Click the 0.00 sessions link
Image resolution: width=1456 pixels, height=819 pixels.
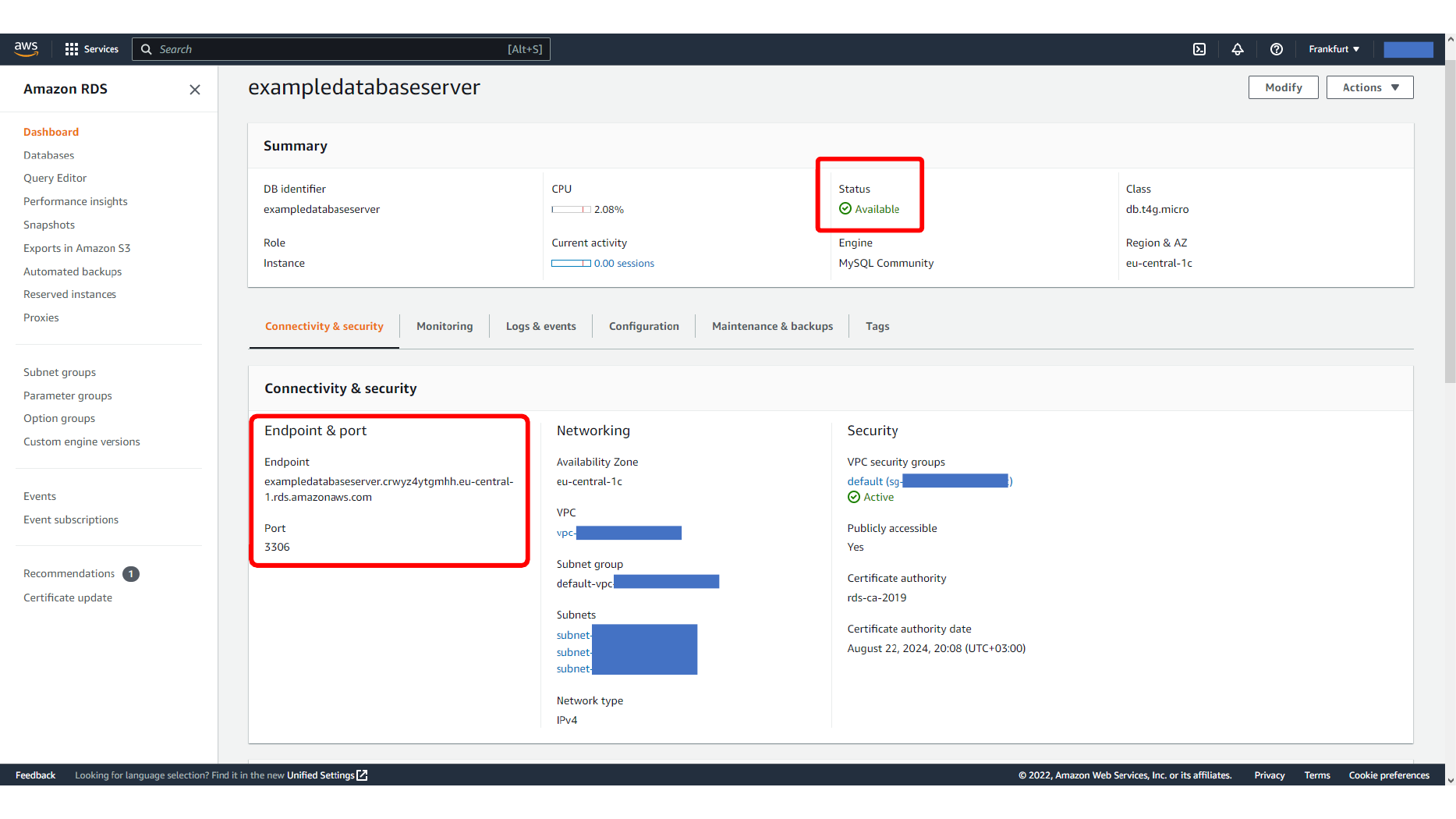click(624, 263)
